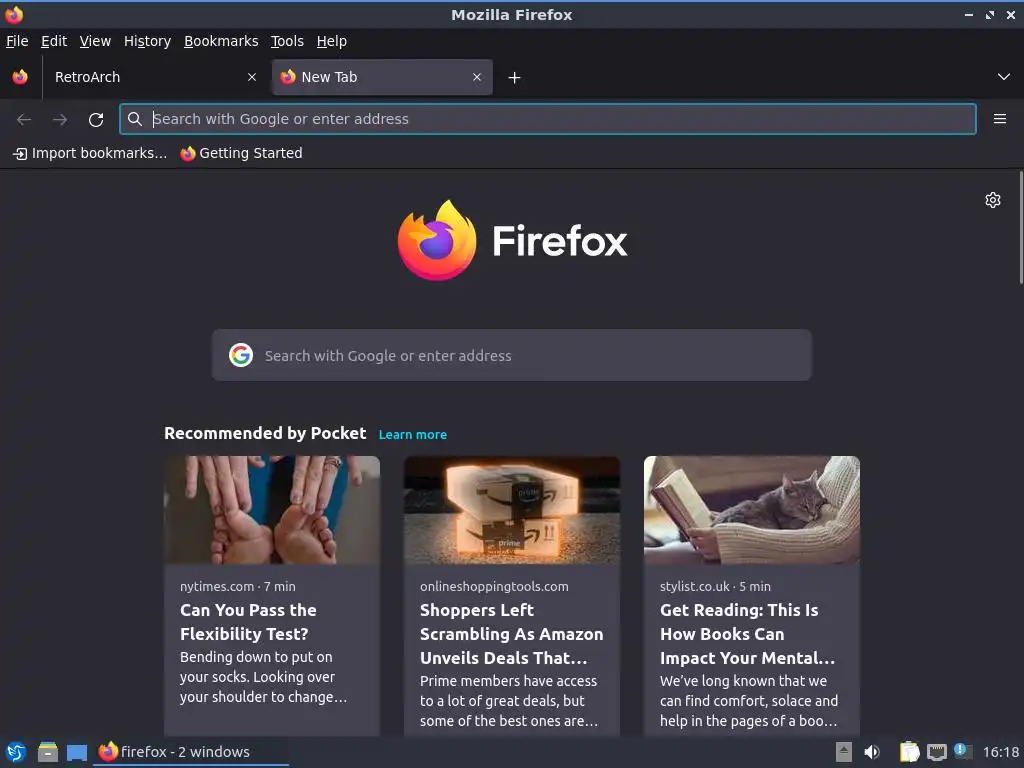The width and height of the screenshot is (1024, 768).
Task: Open the History menu
Action: [x=148, y=41]
